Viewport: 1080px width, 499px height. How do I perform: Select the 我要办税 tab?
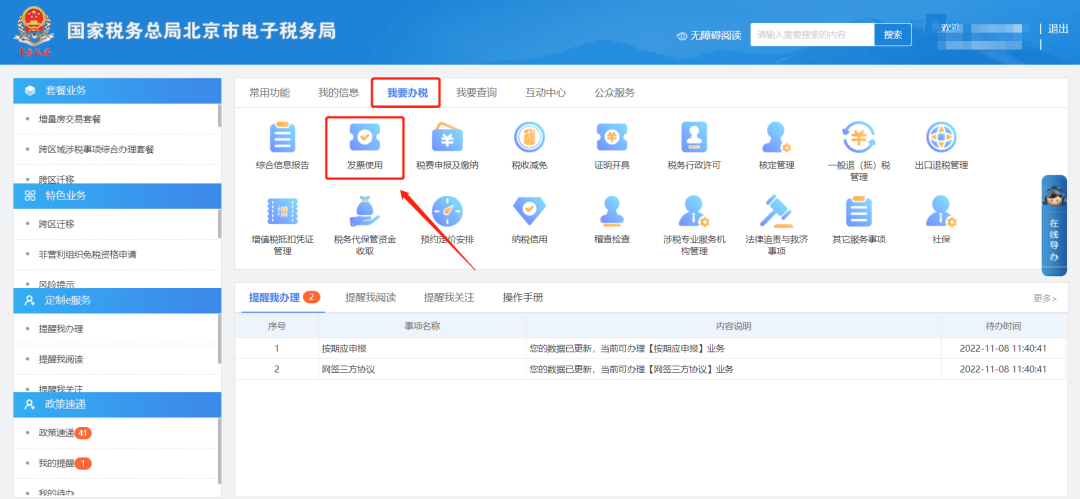click(407, 93)
